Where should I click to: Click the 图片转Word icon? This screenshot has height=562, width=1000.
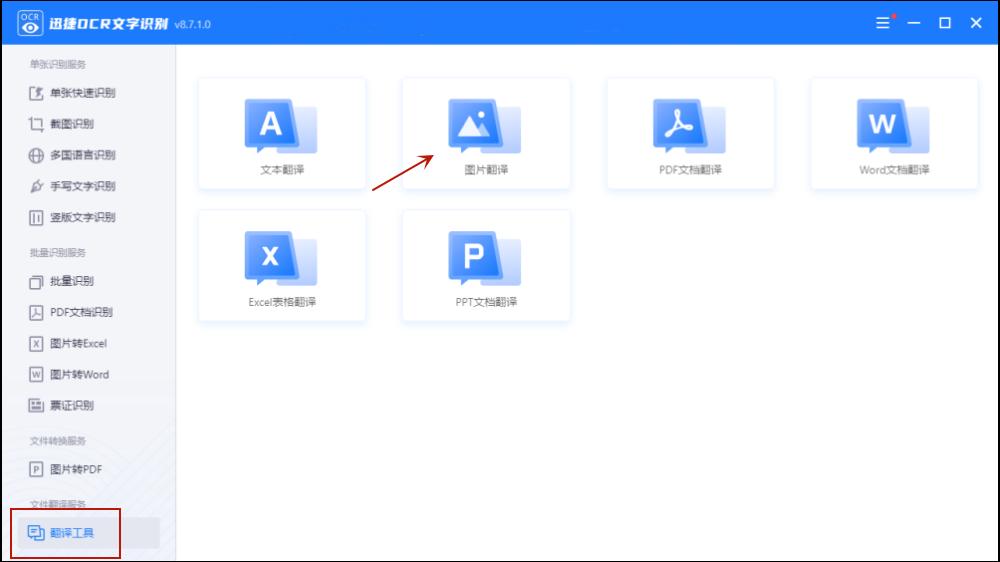click(x=36, y=374)
